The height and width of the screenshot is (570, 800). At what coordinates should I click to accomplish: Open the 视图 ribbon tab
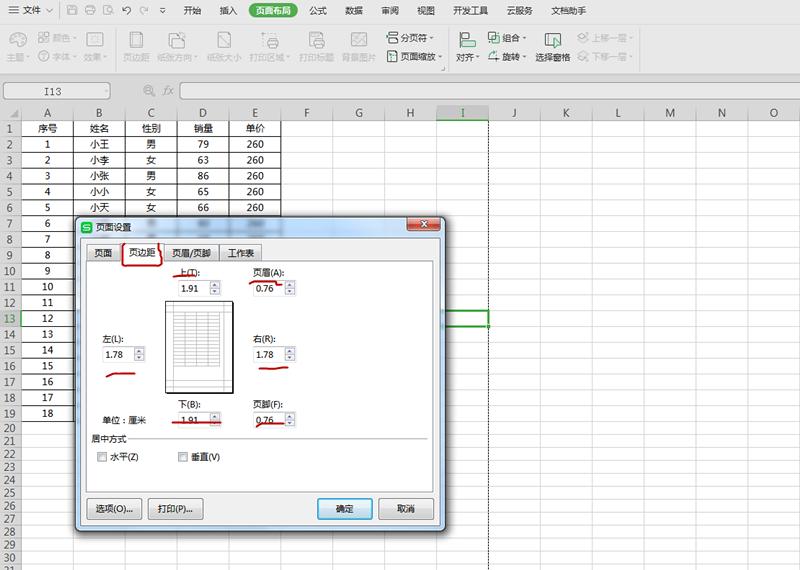click(426, 10)
